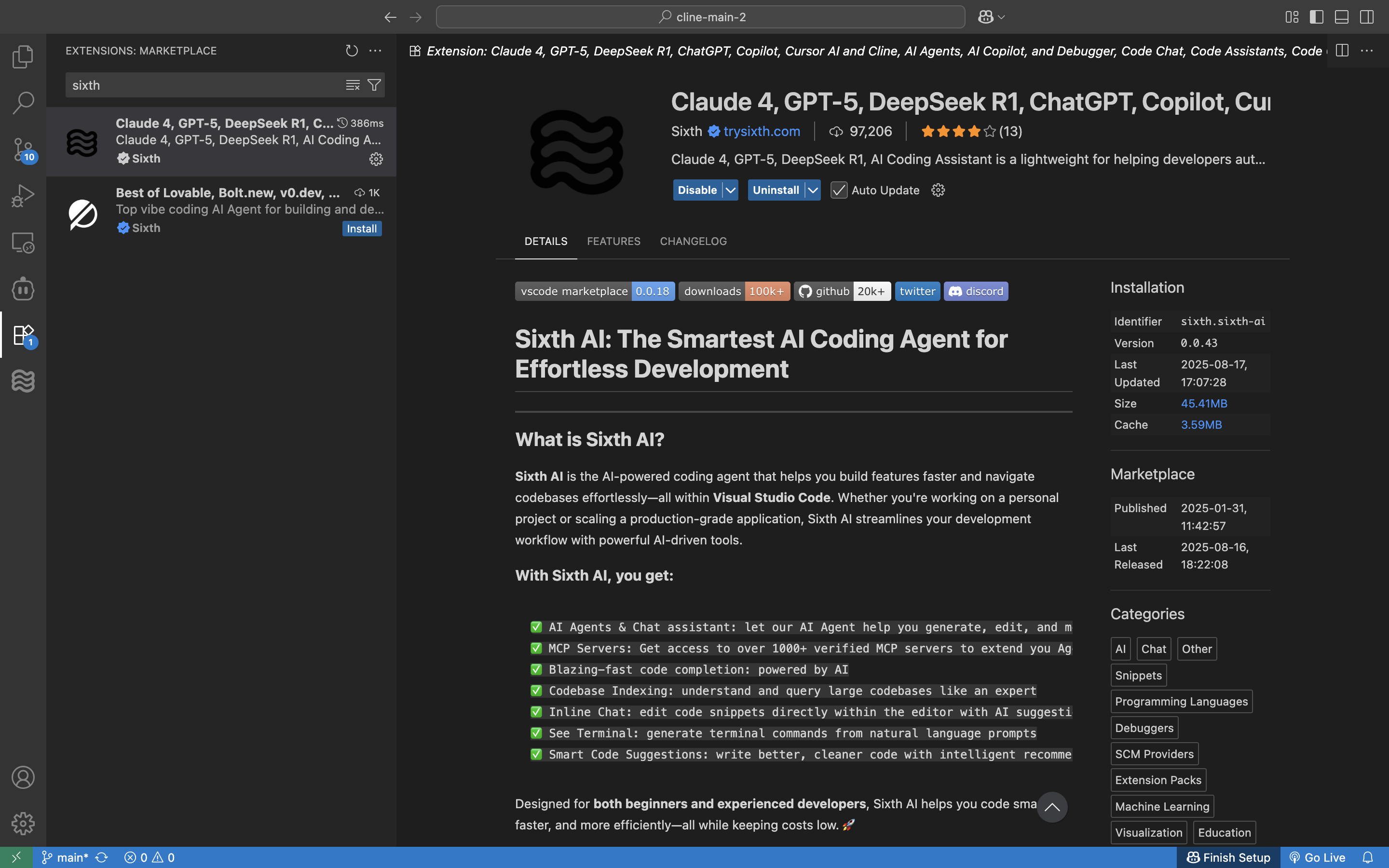Open the Manage gear in activity bar
The height and width of the screenshot is (868, 1389).
pyautogui.click(x=23, y=823)
